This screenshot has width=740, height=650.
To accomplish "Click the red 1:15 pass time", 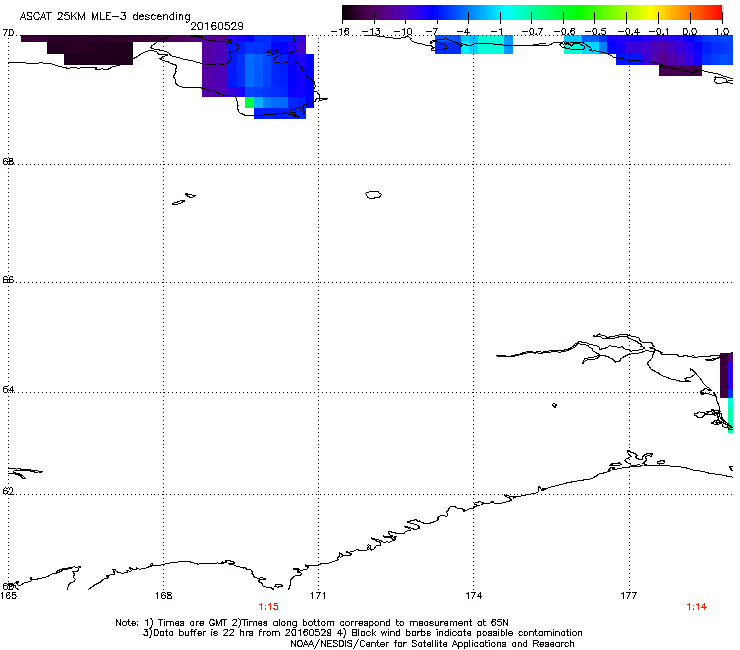I will point(269,607).
